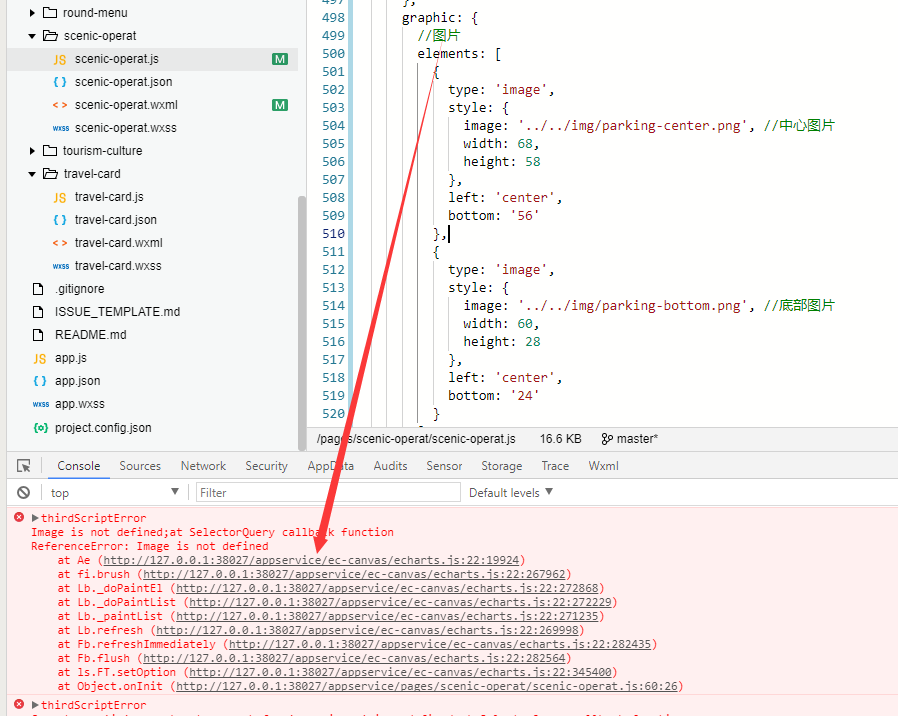Open the Lb._doPaintEl echarts.js:22:272868 link
This screenshot has width=898, height=716.
[387, 588]
